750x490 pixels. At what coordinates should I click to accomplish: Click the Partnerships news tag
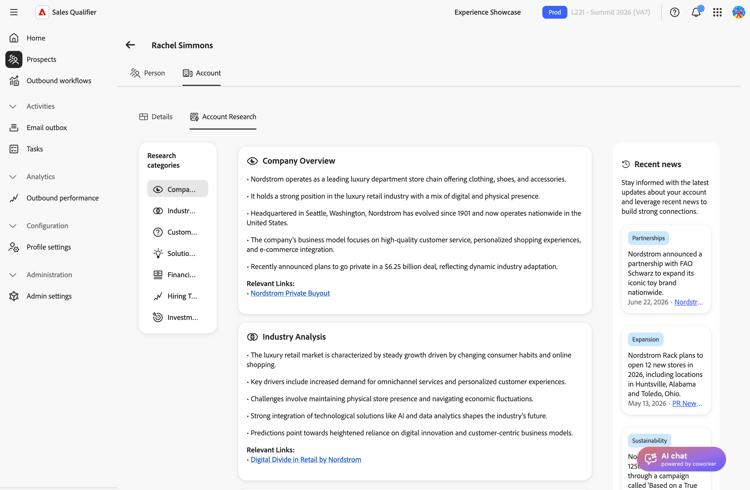click(648, 238)
